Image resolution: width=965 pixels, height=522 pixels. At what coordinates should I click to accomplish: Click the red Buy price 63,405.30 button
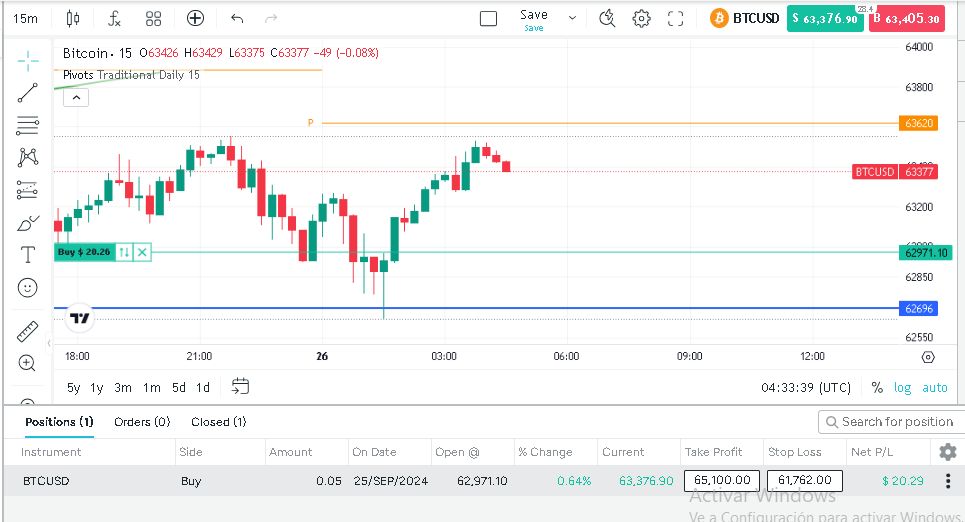908,18
